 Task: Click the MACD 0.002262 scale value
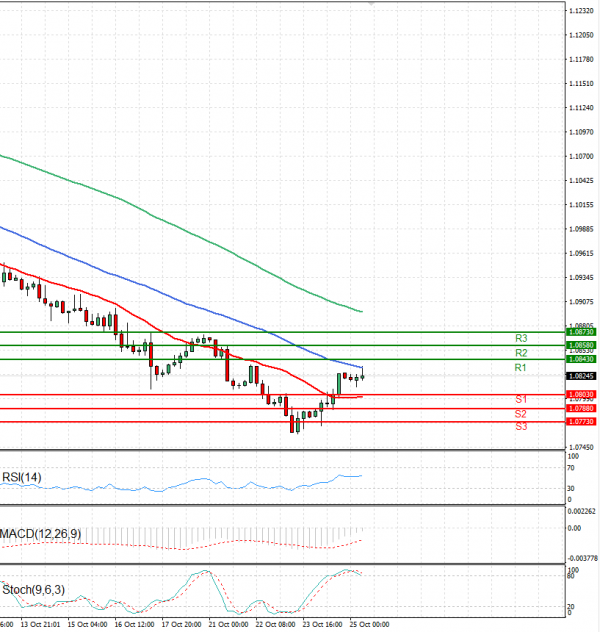tap(581, 511)
